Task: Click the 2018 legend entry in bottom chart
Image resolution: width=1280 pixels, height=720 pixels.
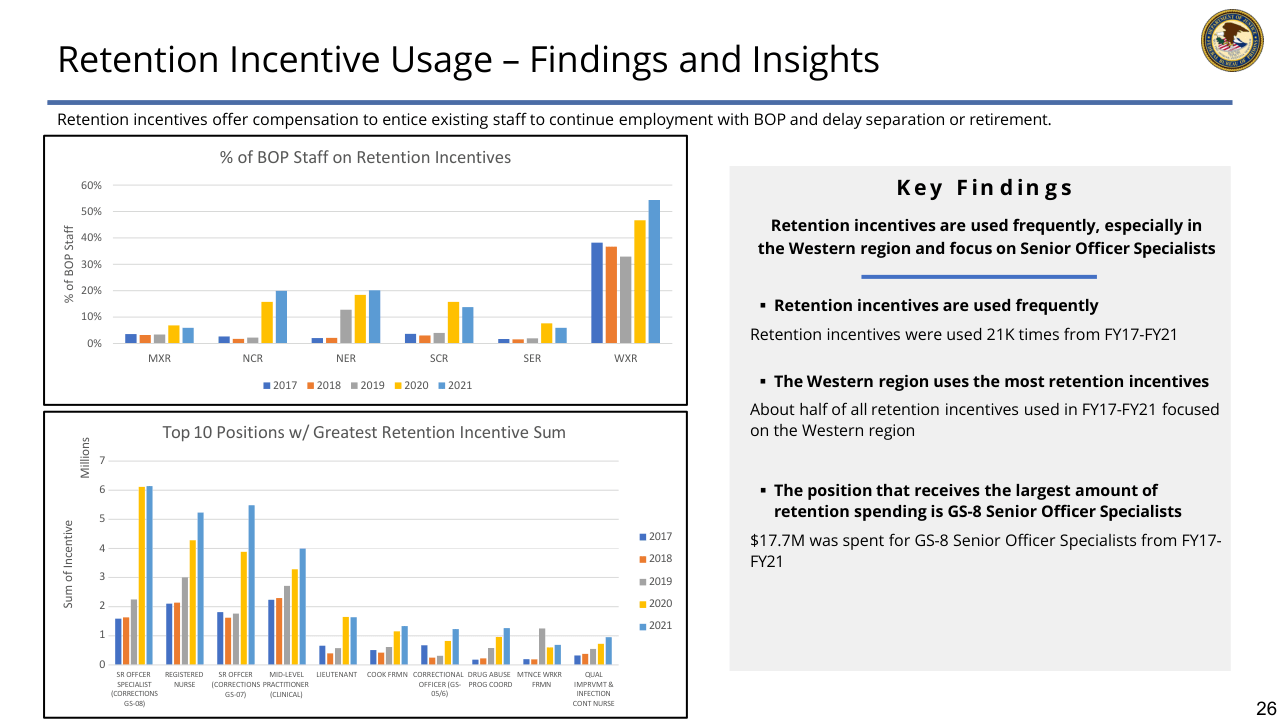Action: click(654, 559)
